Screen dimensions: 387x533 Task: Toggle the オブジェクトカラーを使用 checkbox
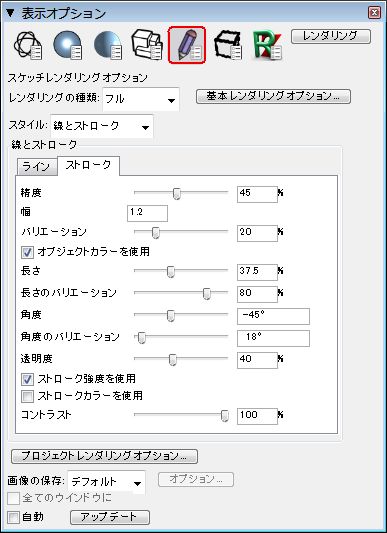tap(28, 252)
